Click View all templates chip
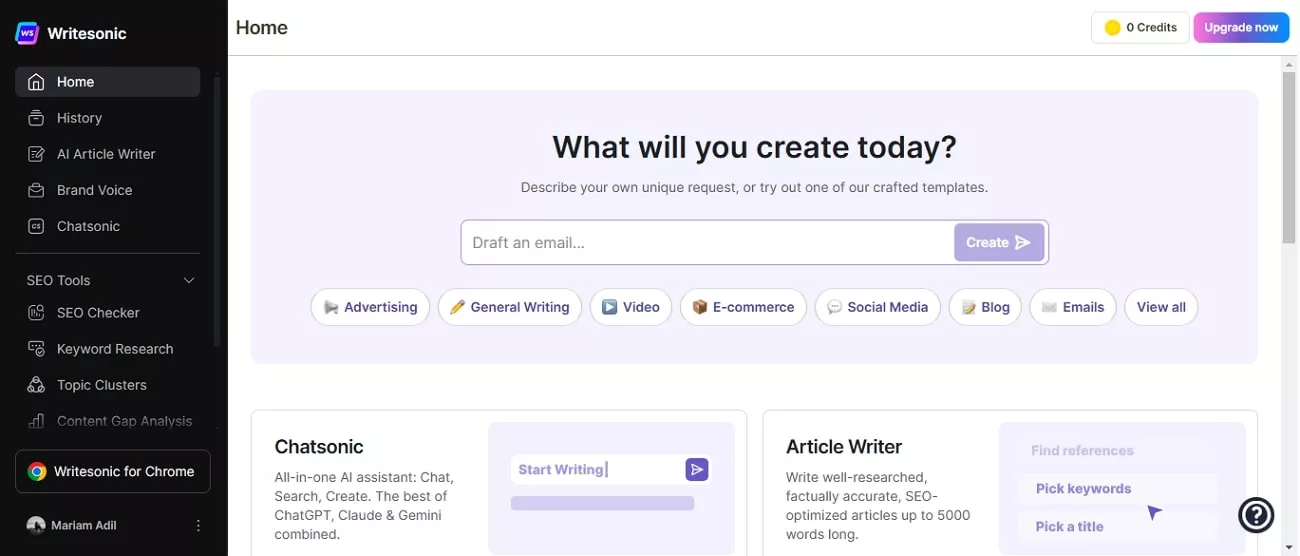This screenshot has width=1300, height=556. point(1161,307)
